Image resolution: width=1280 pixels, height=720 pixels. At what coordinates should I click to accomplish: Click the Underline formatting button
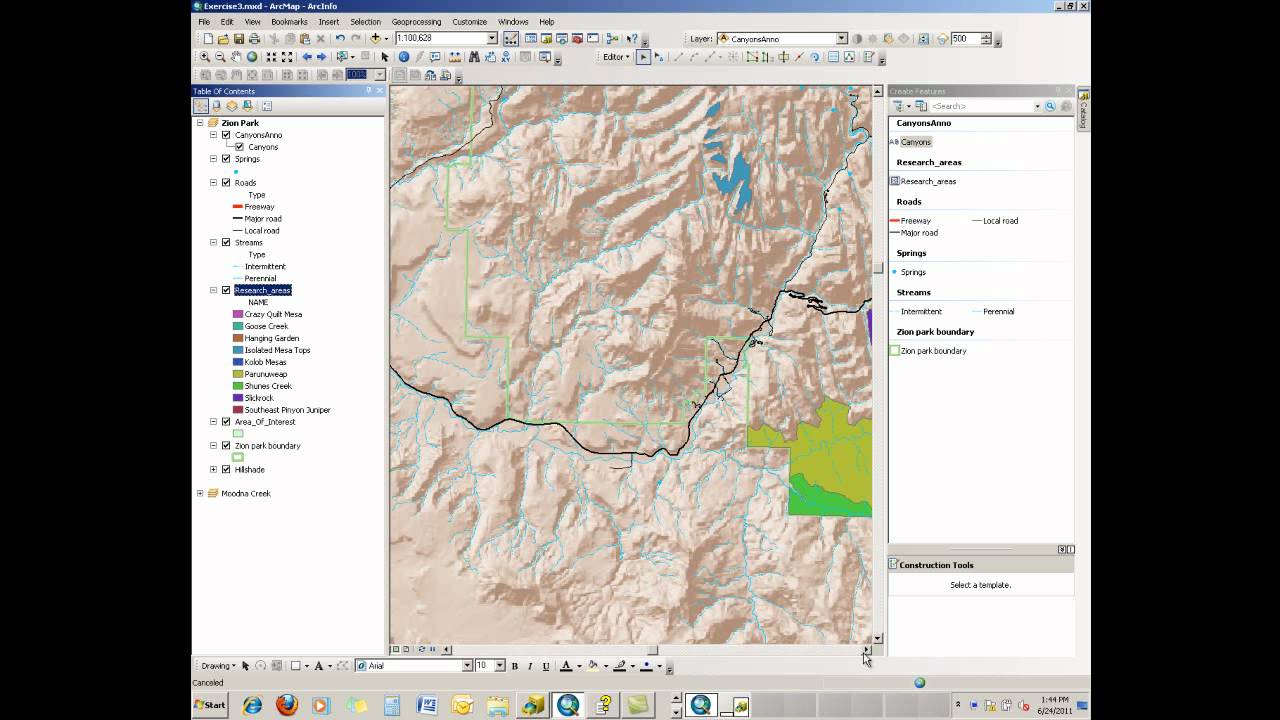tap(546, 666)
